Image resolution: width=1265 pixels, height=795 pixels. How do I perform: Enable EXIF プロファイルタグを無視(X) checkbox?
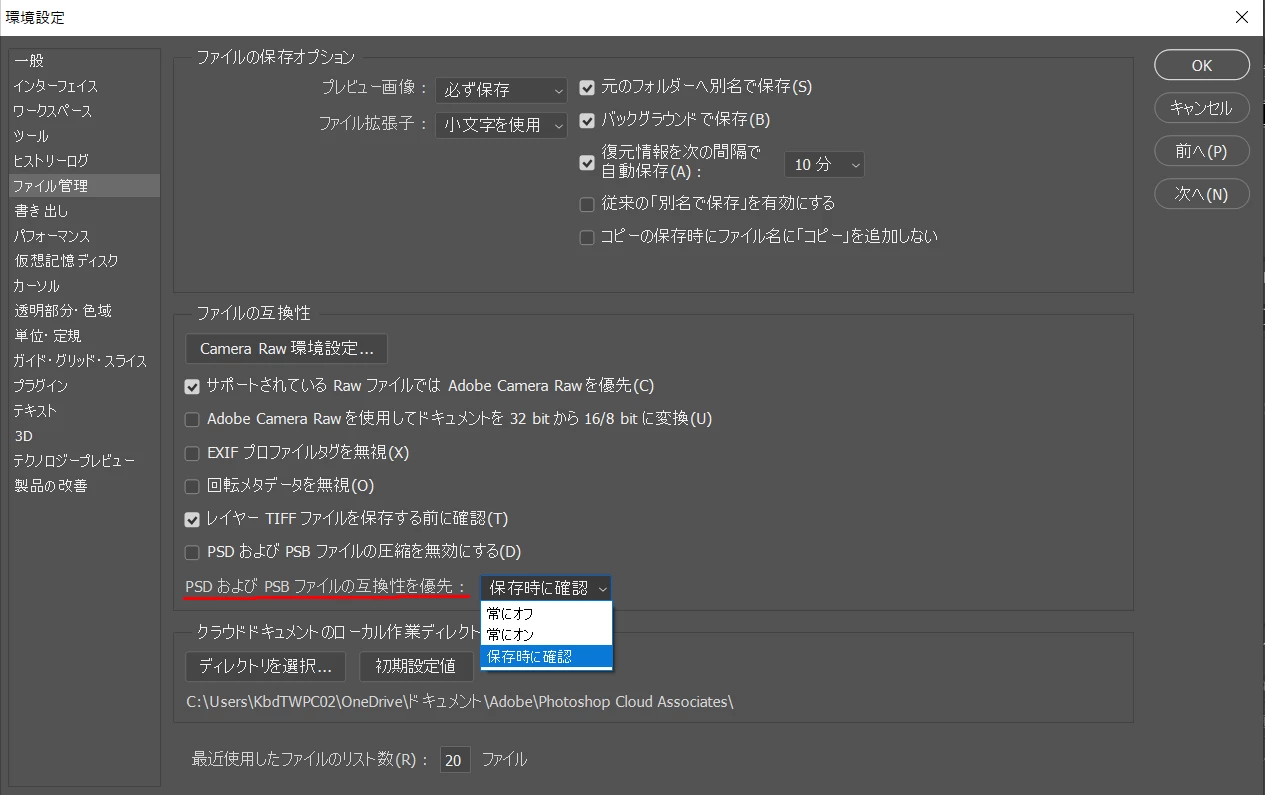click(x=193, y=453)
